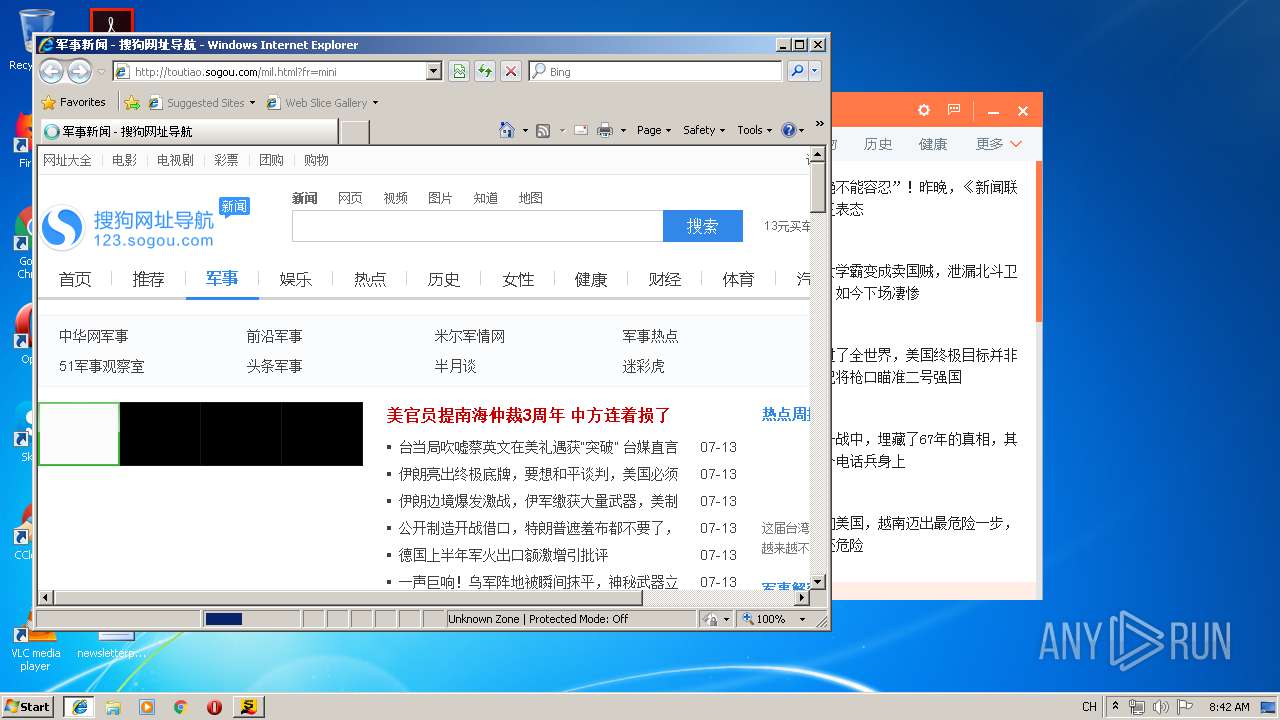Screen dimensions: 1280x720
Task: Open settings gear in the orange Sogou window
Action: click(924, 110)
